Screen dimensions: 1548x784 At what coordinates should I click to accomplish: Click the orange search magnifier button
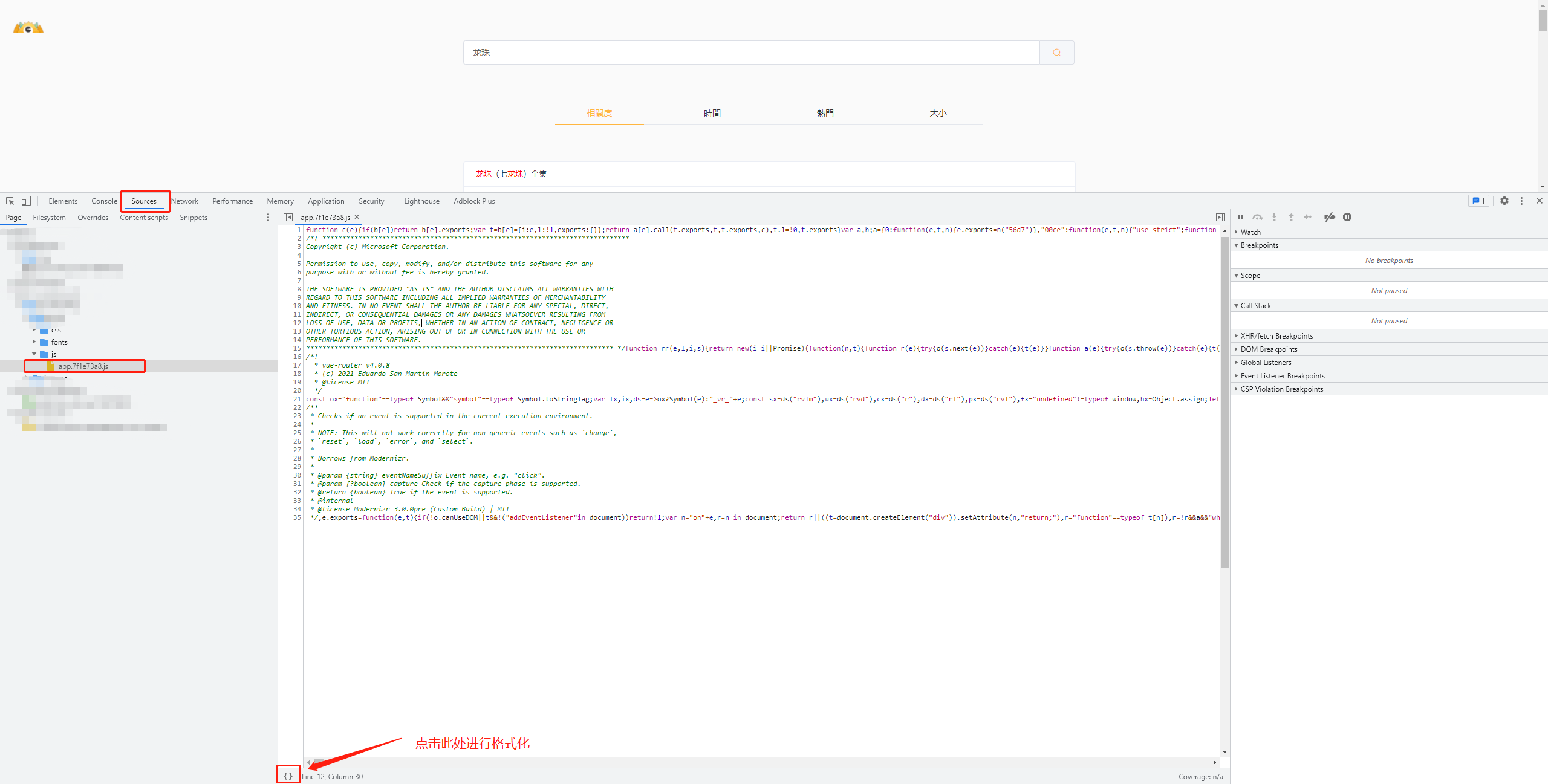1056,53
